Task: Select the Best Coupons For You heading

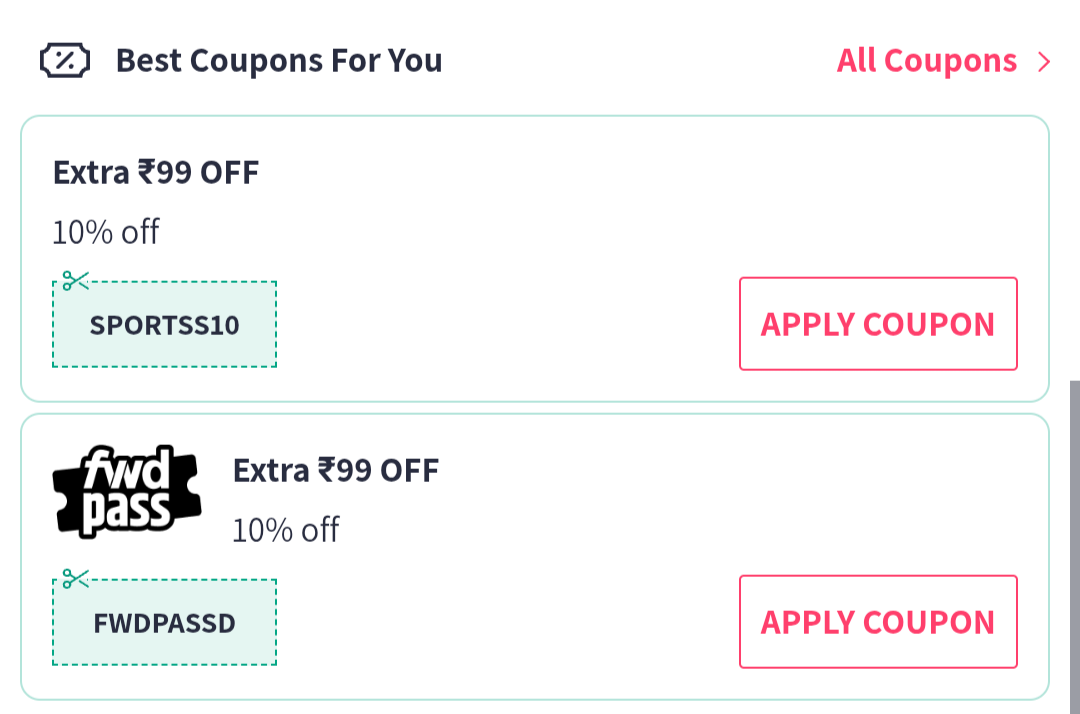Action: pyautogui.click(x=280, y=61)
